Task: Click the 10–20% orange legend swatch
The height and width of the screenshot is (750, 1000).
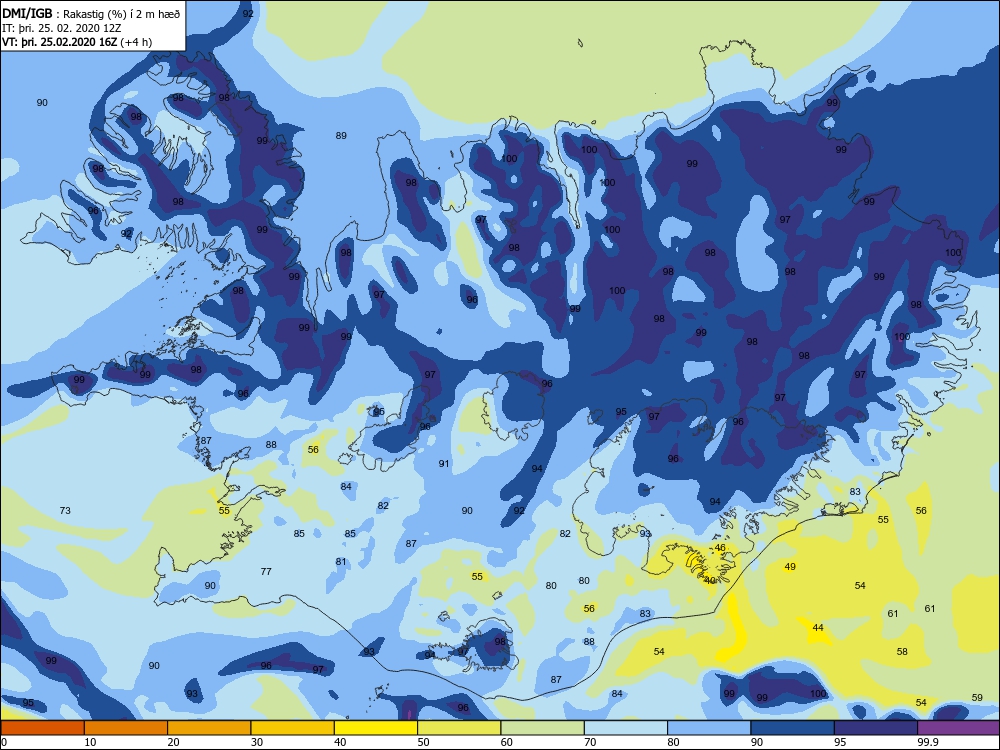Action: pyautogui.click(x=126, y=728)
